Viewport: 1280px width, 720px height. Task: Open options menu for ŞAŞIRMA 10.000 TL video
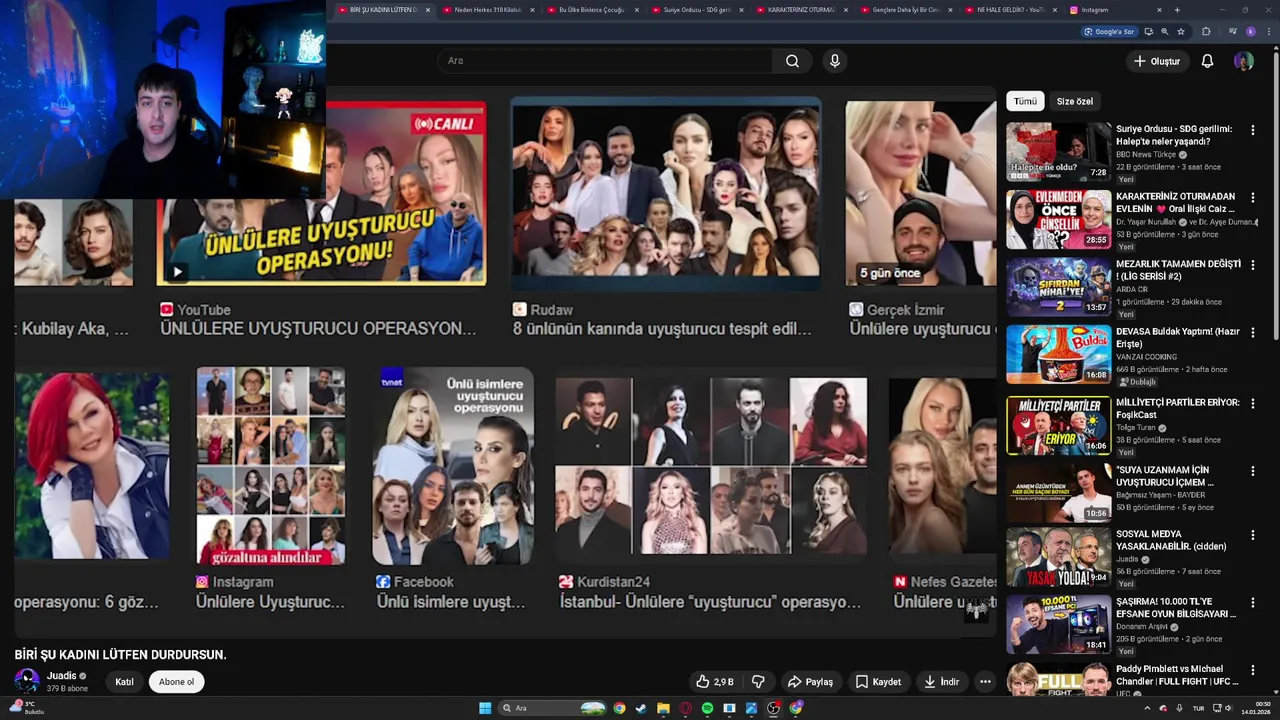[1252, 602]
